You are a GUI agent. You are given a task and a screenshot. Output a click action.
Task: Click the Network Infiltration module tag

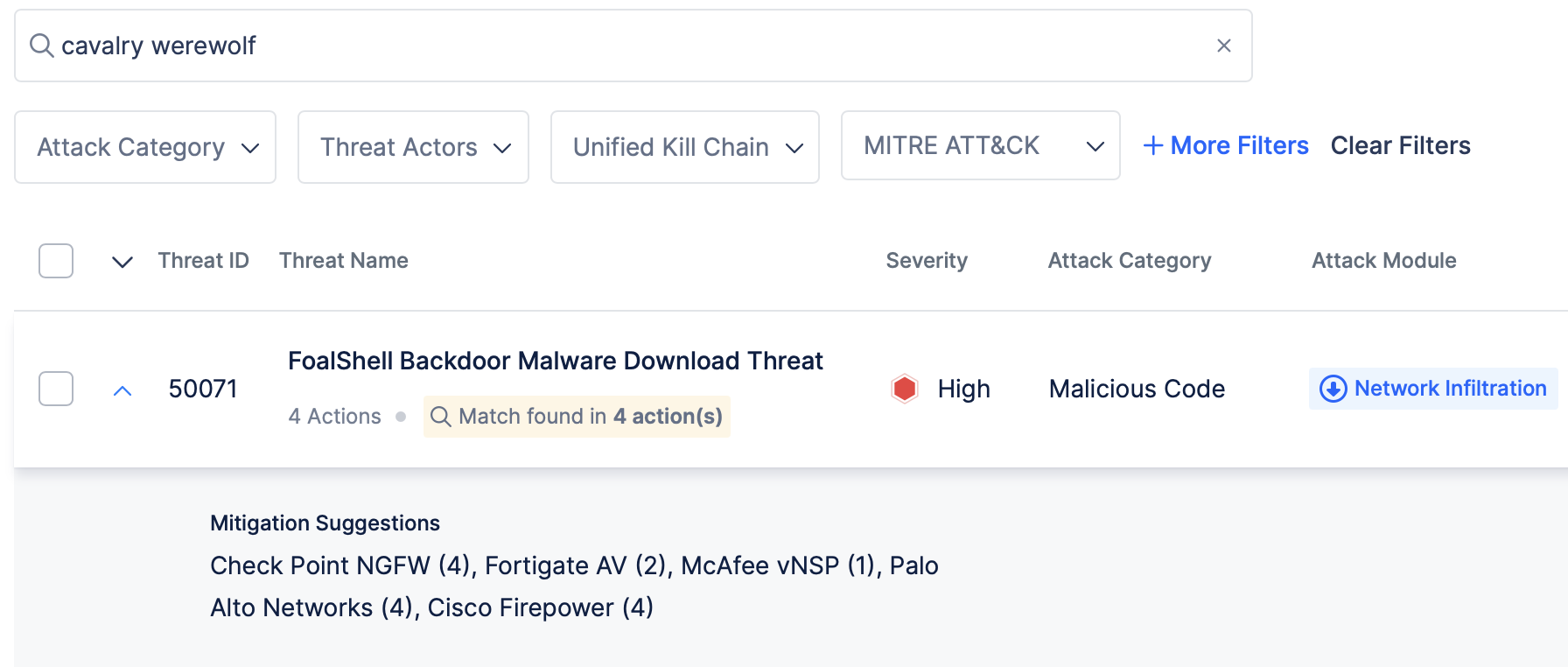point(1449,389)
